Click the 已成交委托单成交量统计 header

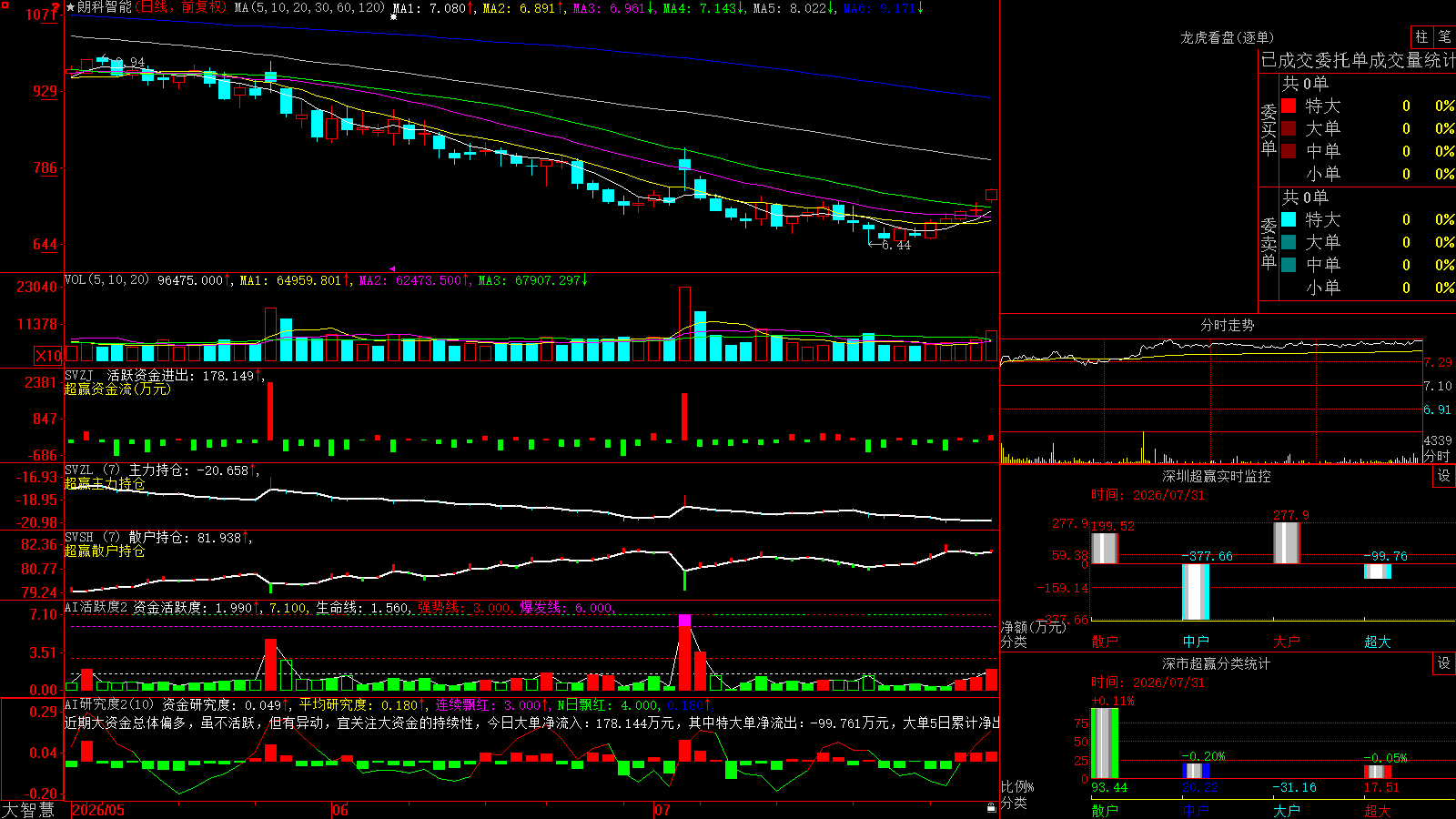click(1358, 60)
